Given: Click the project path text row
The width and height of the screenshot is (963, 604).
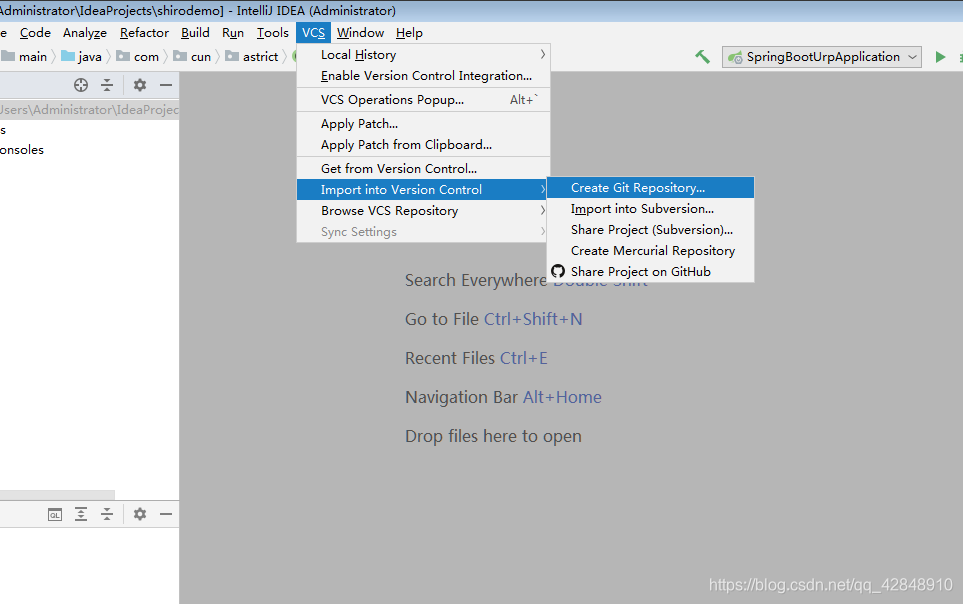Looking at the screenshot, I should coord(89,109).
